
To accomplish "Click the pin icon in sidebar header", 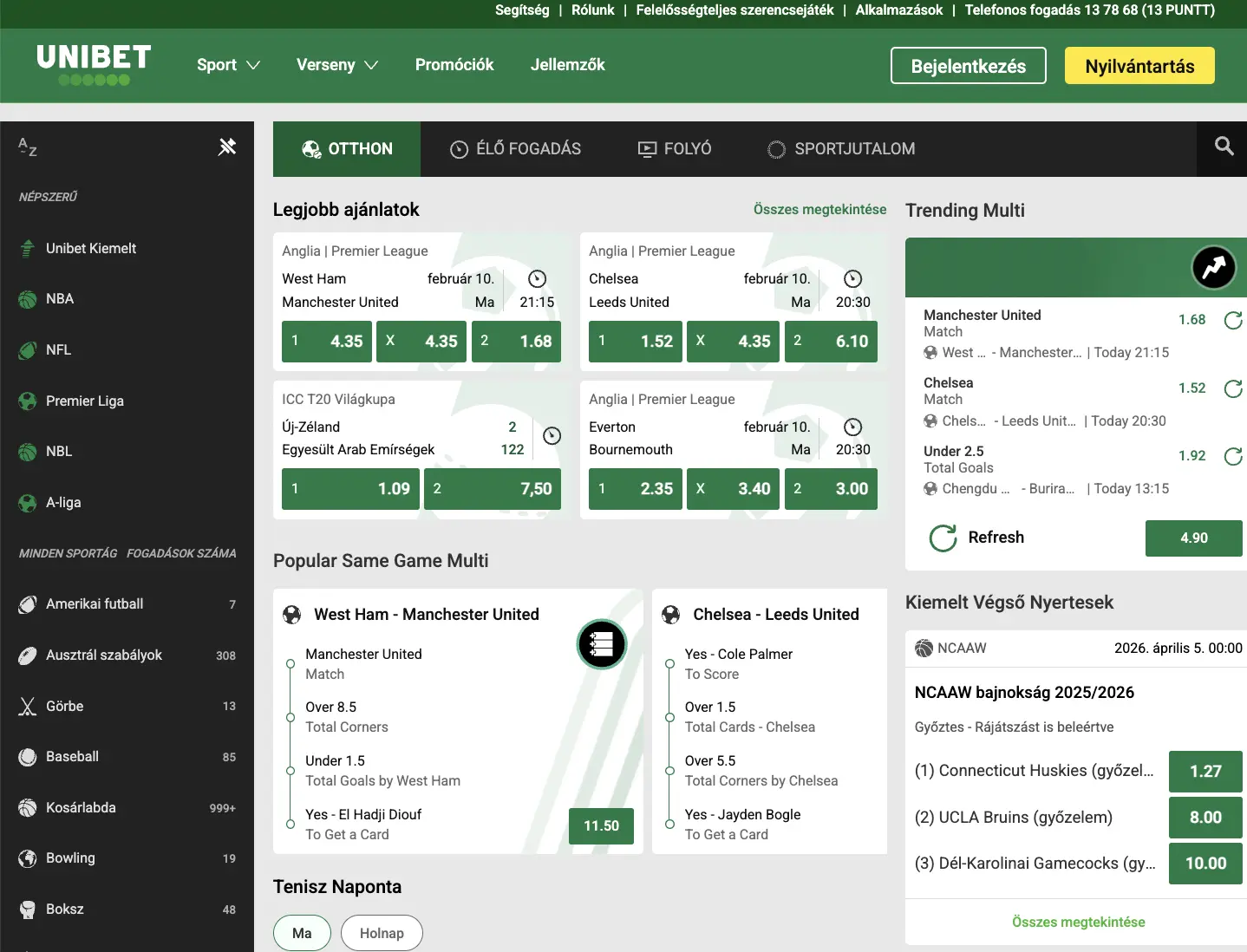I will [x=227, y=147].
